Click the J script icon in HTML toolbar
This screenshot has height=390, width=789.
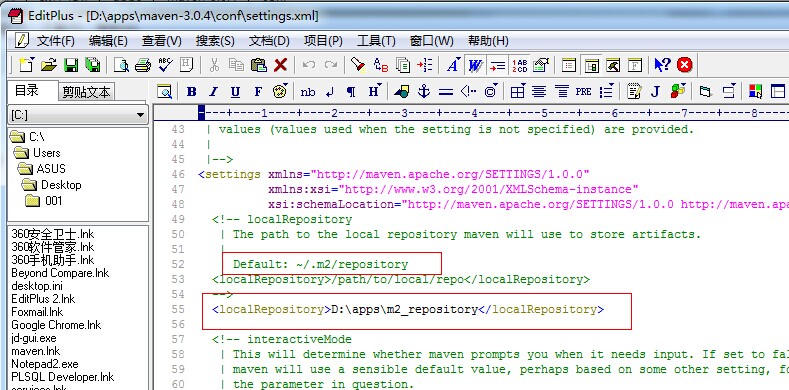tap(655, 92)
